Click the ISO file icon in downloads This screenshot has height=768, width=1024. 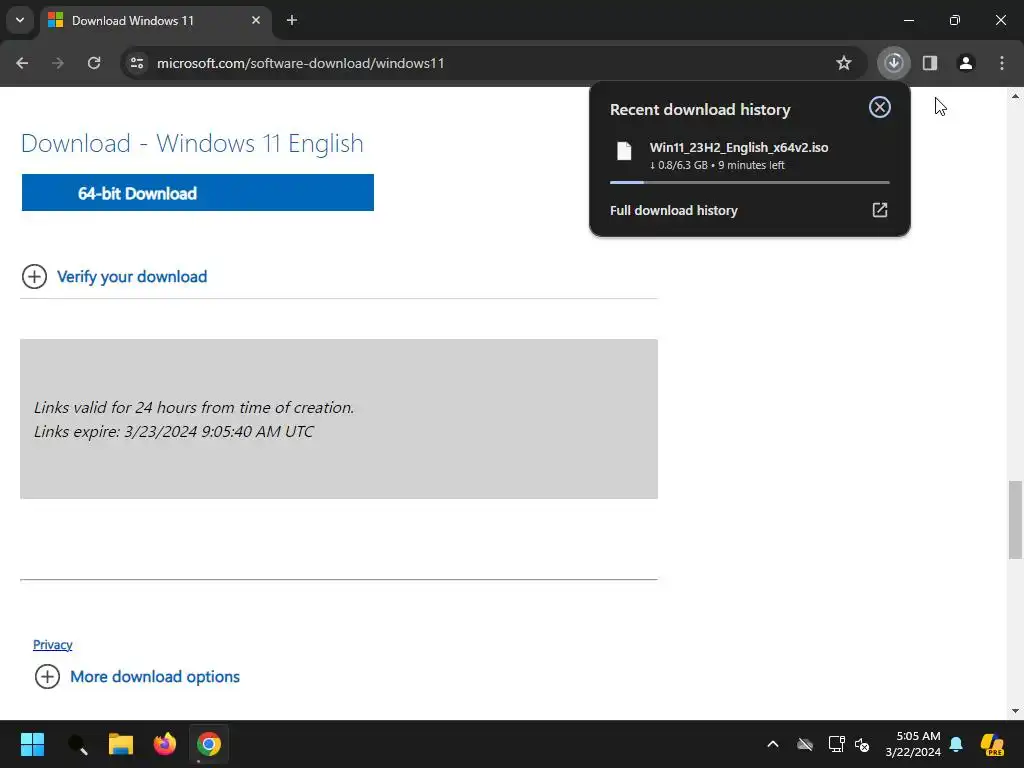(x=624, y=151)
